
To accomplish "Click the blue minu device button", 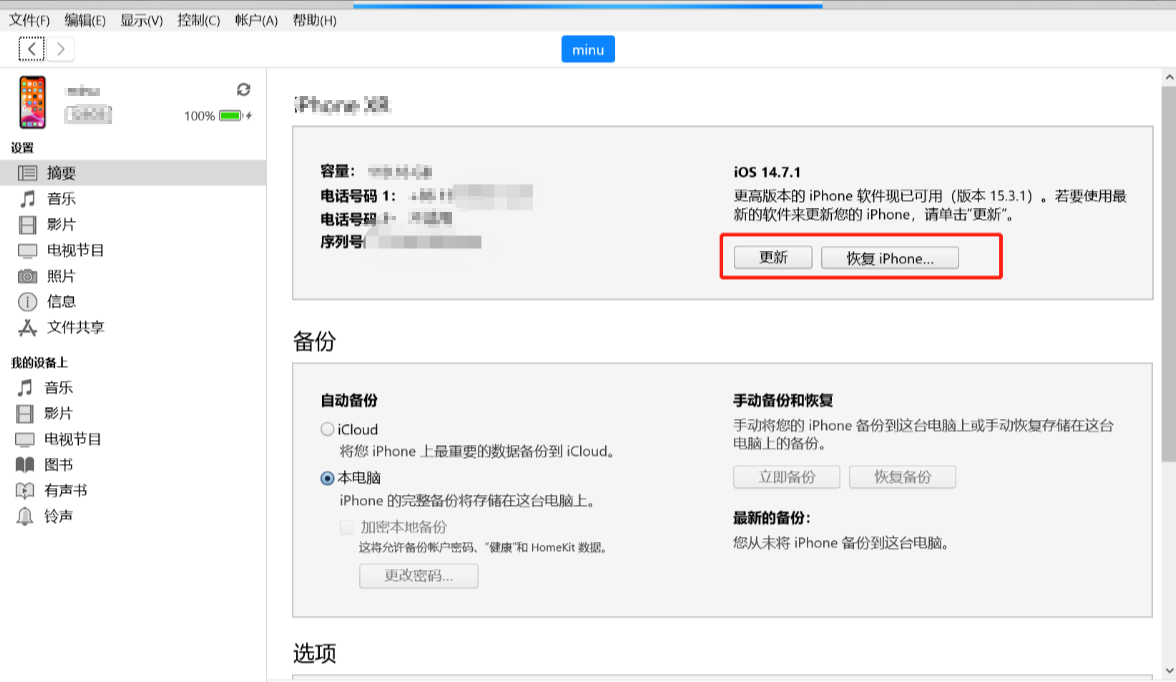I will click(x=588, y=50).
